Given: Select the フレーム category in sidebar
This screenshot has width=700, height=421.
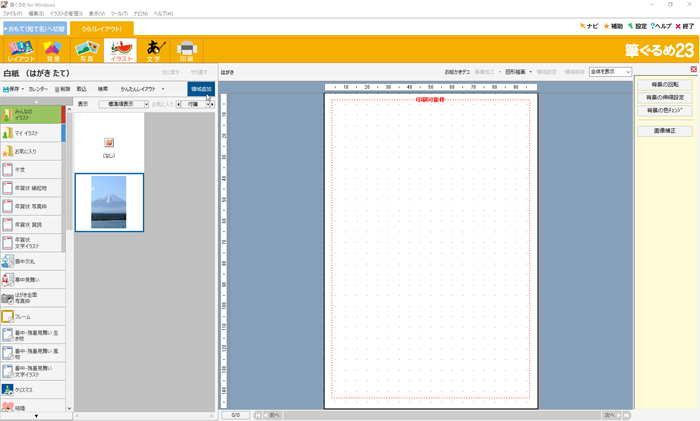Looking at the screenshot, I should pyautogui.click(x=31, y=316).
